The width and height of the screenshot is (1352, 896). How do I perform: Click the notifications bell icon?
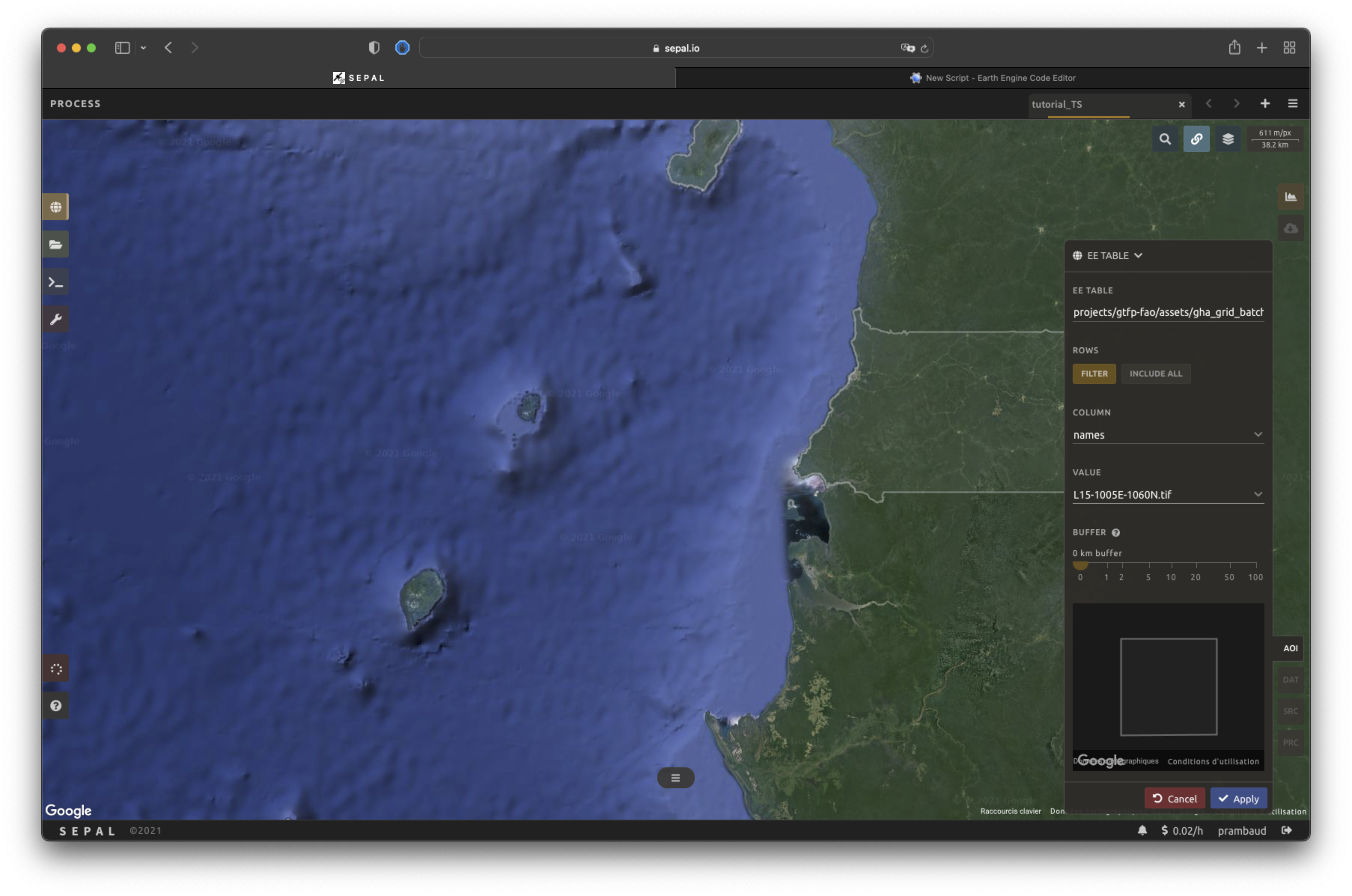tap(1142, 830)
